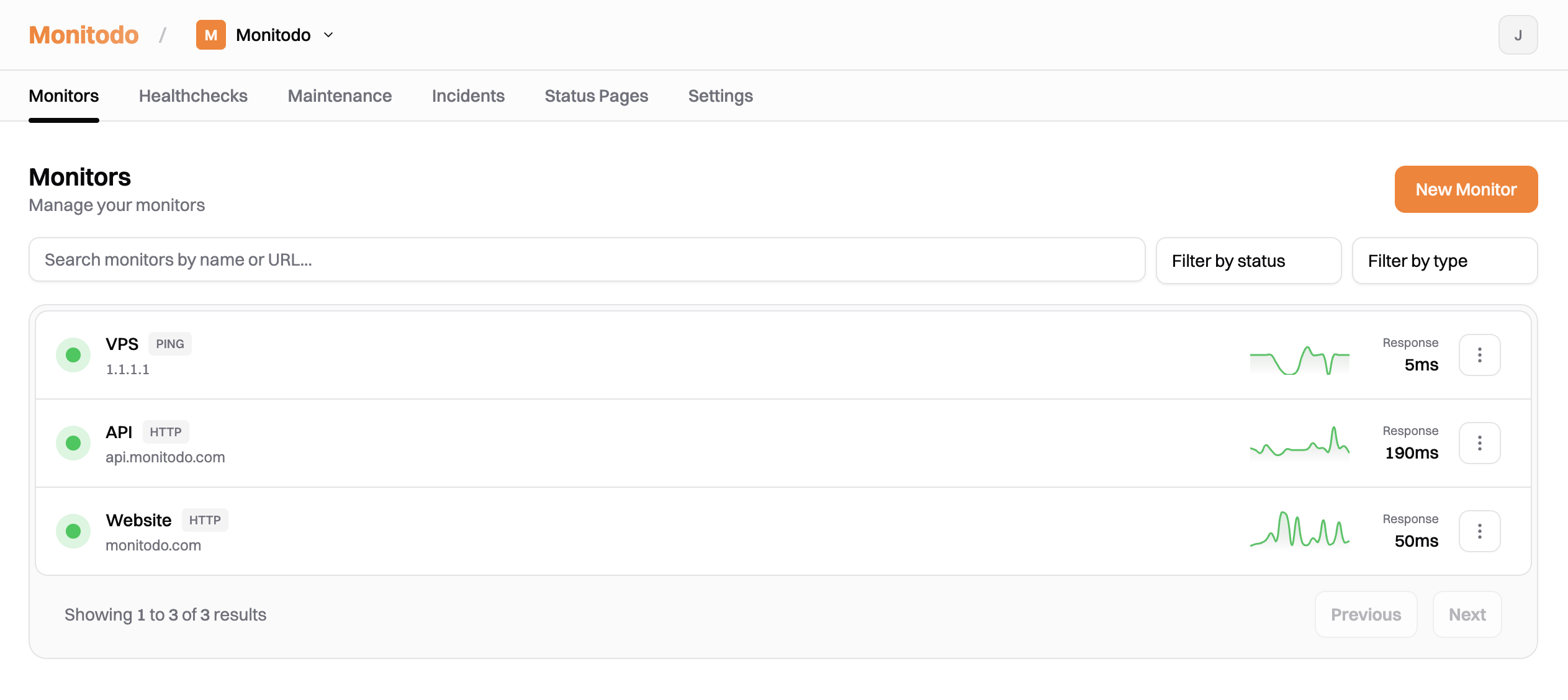
Task: Open the Filter by status dropdown
Action: (x=1248, y=261)
